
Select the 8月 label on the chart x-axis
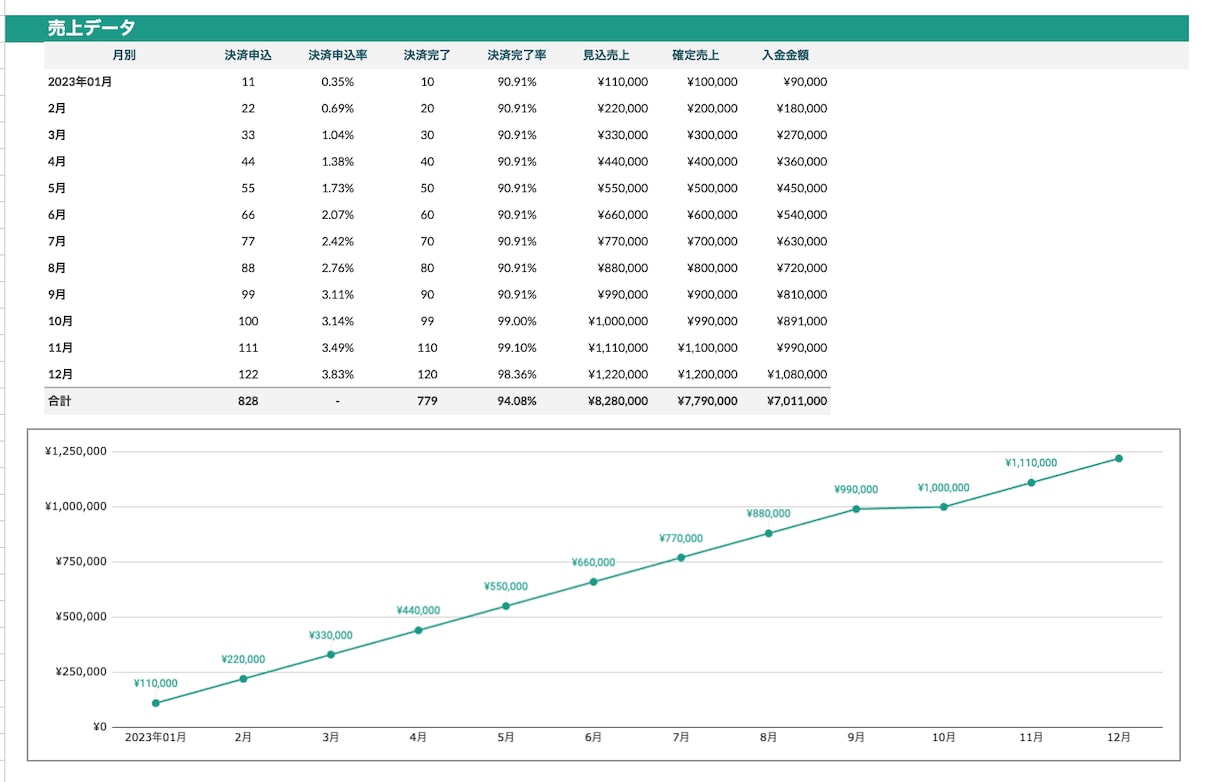coord(768,738)
